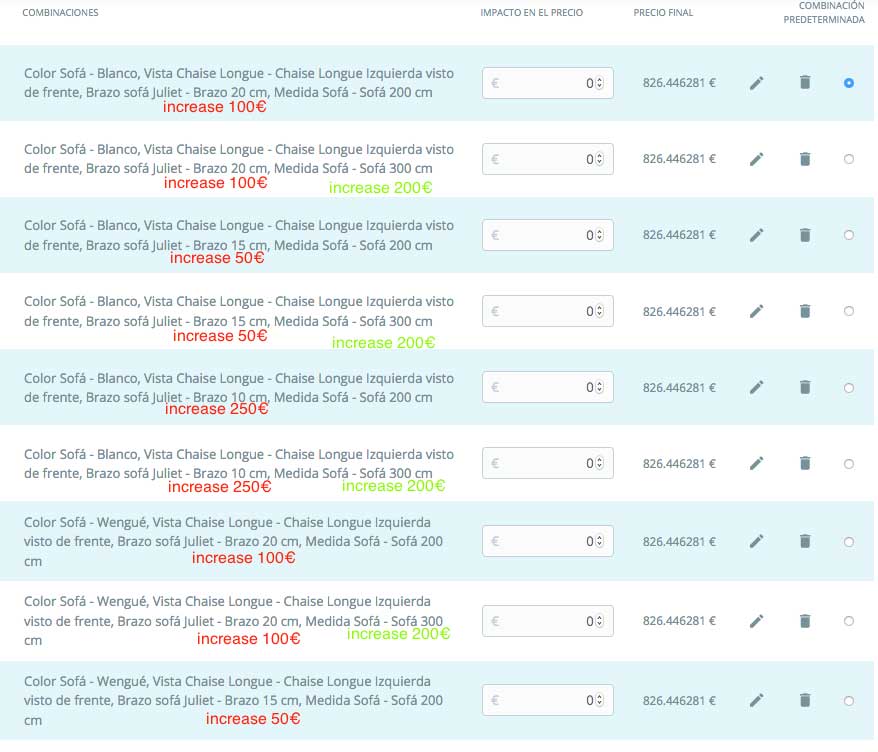
Task: Delete the Wengué Brazo 20 cm Sofá 200 cm combination
Action: 805,541
